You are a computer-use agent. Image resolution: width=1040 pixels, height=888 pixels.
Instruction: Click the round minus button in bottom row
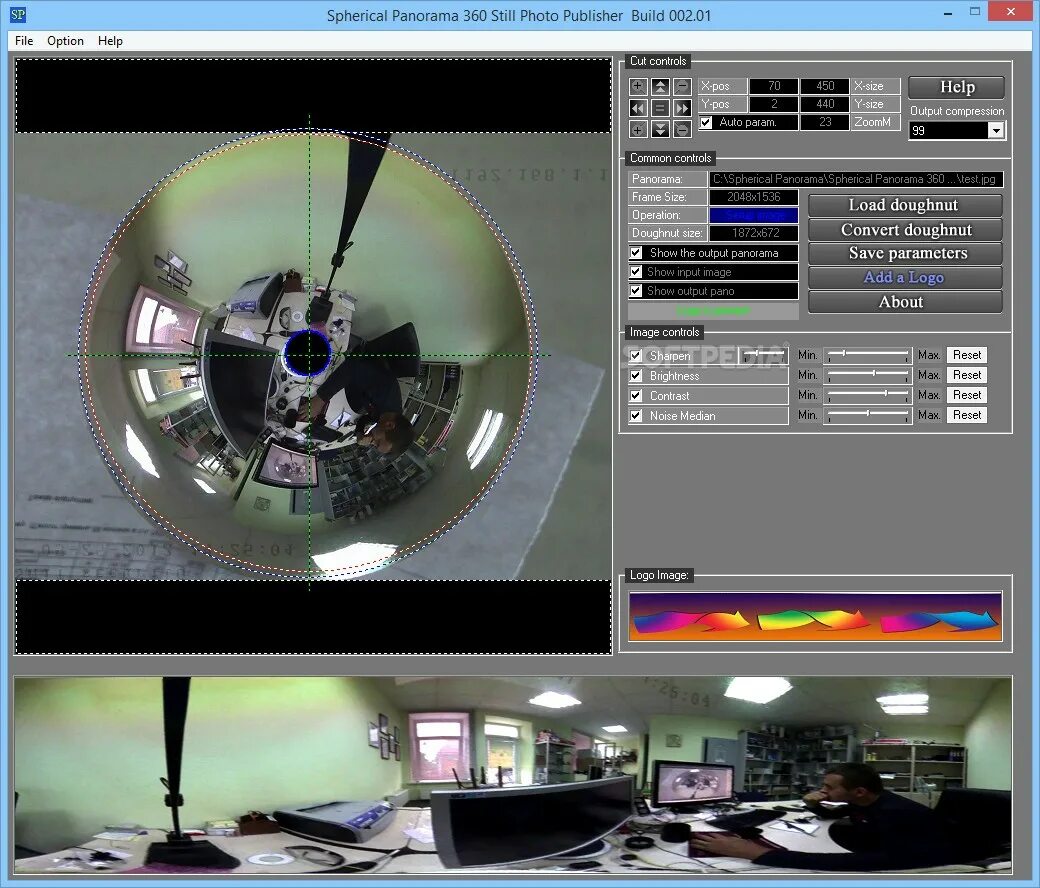click(682, 130)
